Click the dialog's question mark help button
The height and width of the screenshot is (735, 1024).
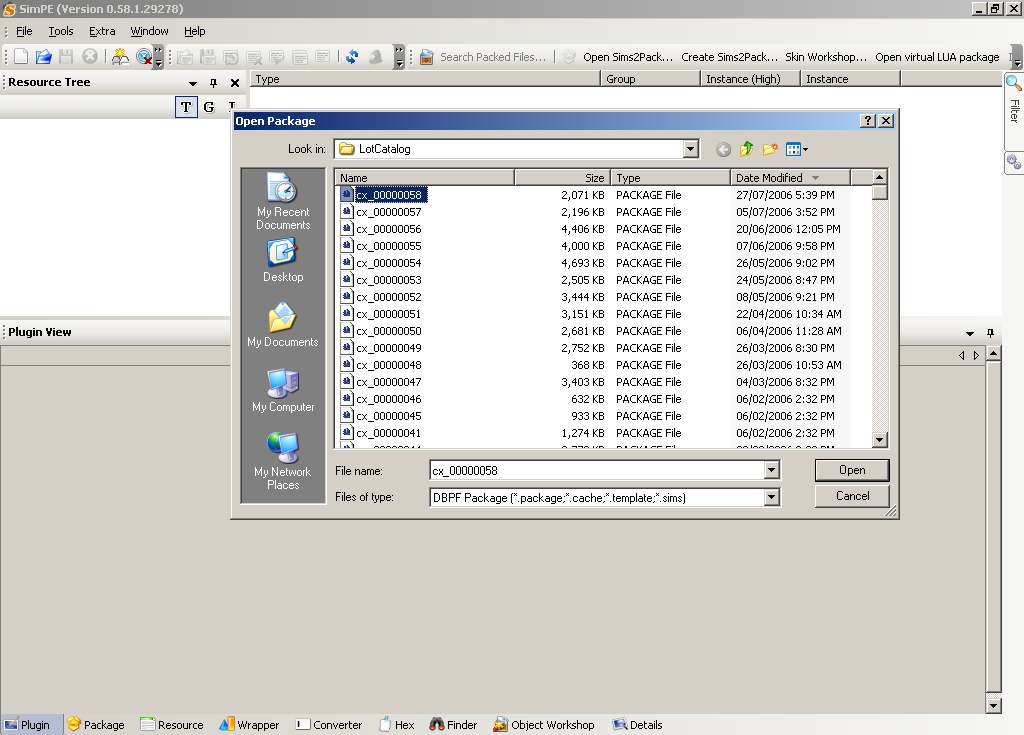click(x=867, y=121)
